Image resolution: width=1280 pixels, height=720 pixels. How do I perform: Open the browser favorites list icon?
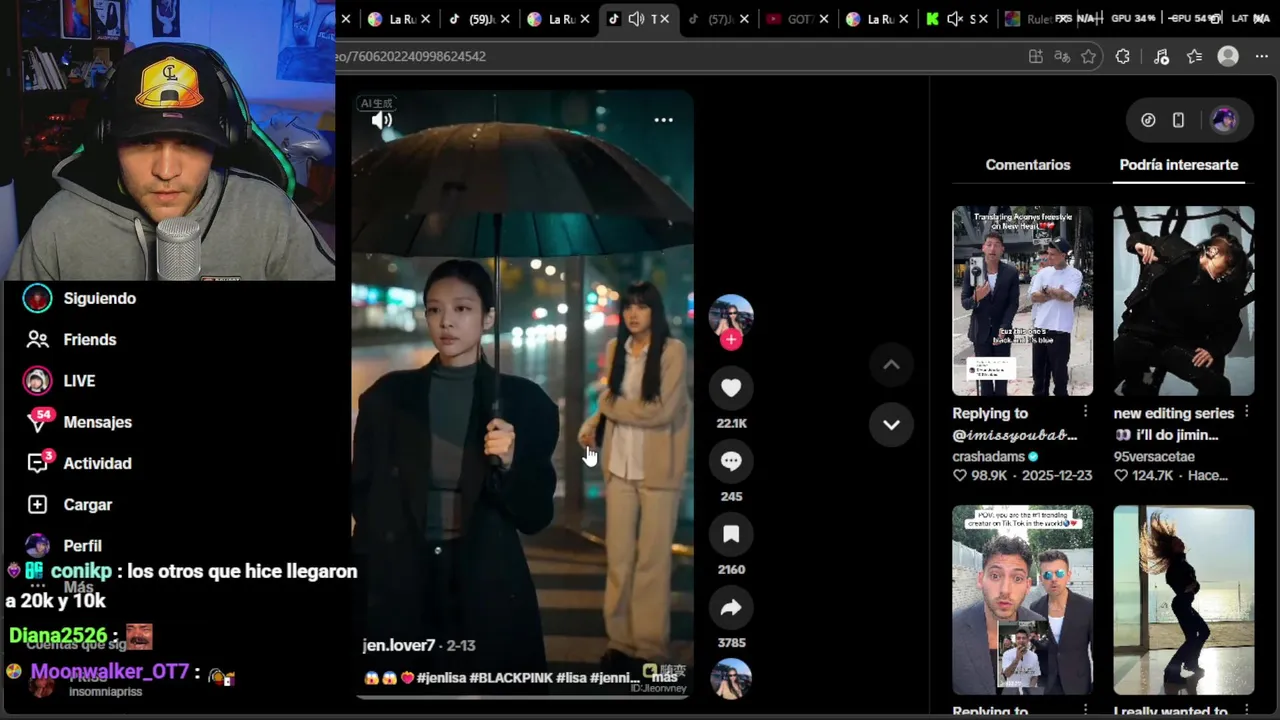coord(1194,57)
